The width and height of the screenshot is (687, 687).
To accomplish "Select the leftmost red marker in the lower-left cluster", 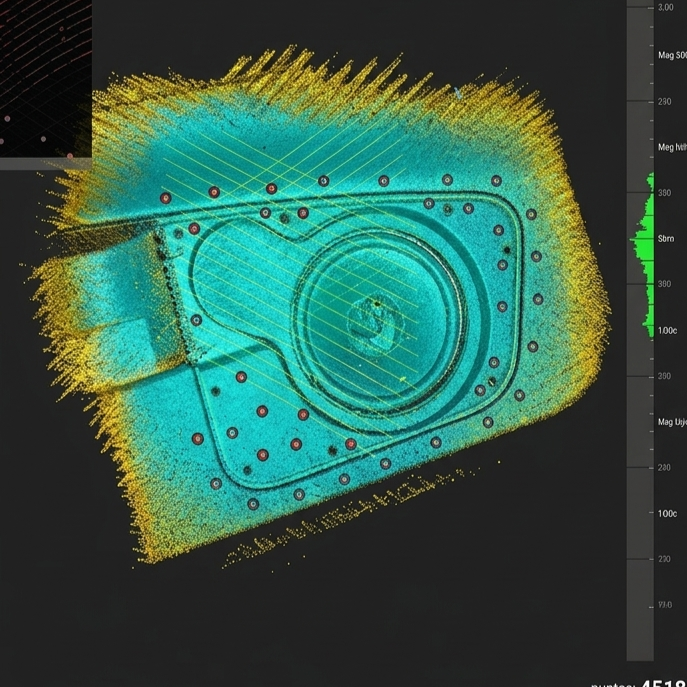I will click(x=198, y=439).
